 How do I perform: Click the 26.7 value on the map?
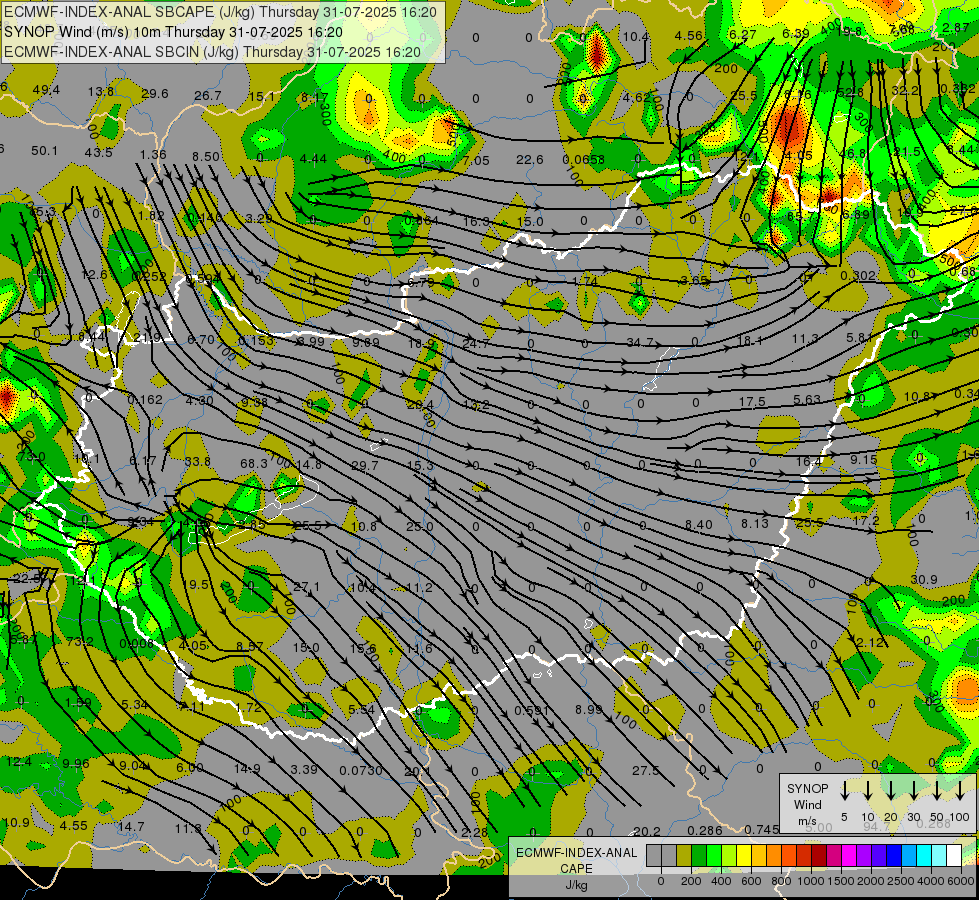pyautogui.click(x=208, y=96)
